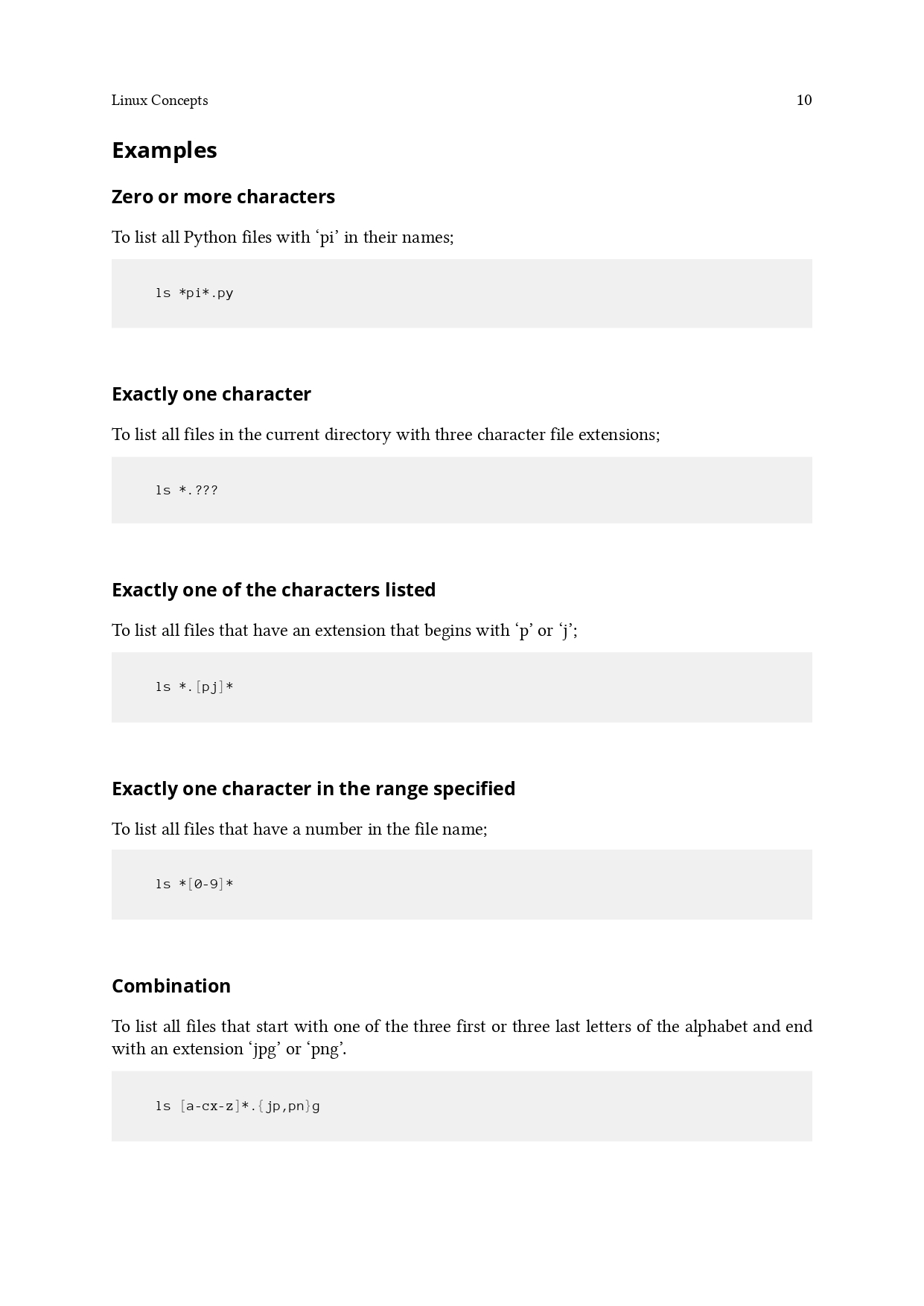Click the sentence about Python files with 'pi'
924x1306 pixels.
283,238
